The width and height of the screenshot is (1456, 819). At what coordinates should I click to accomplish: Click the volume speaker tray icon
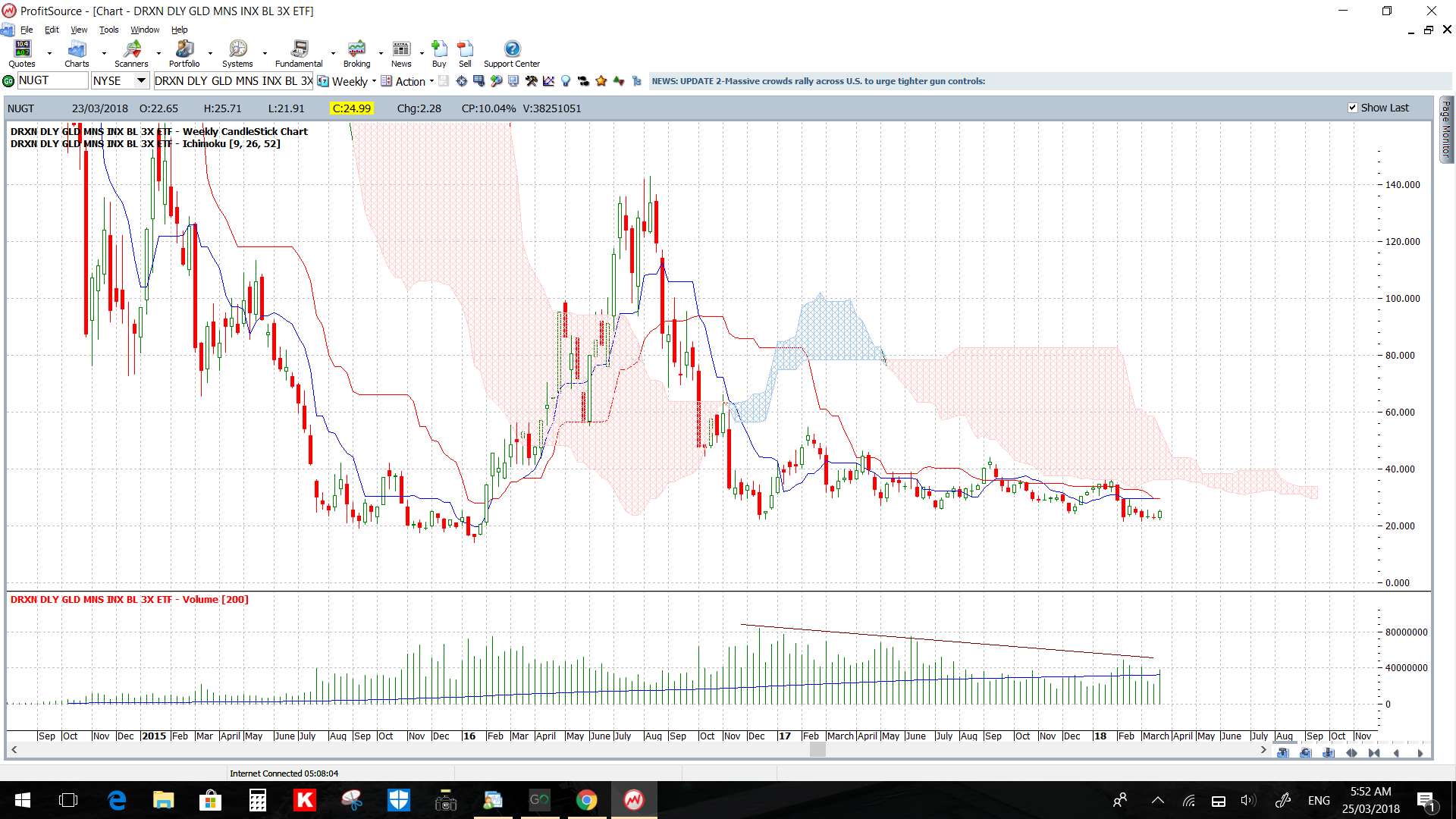coord(1247,800)
